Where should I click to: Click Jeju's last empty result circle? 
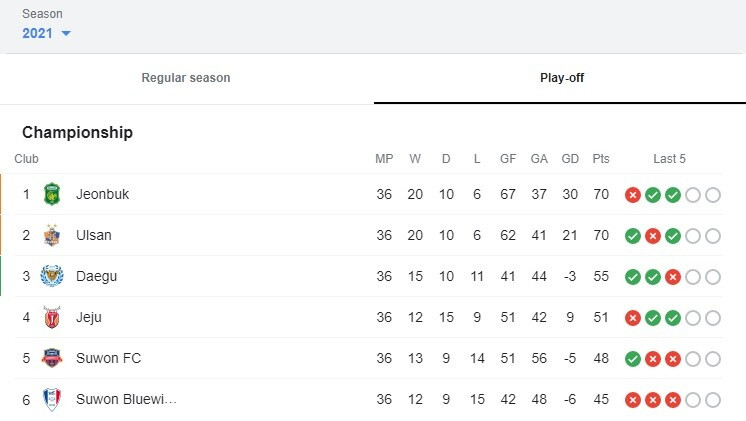click(x=713, y=318)
